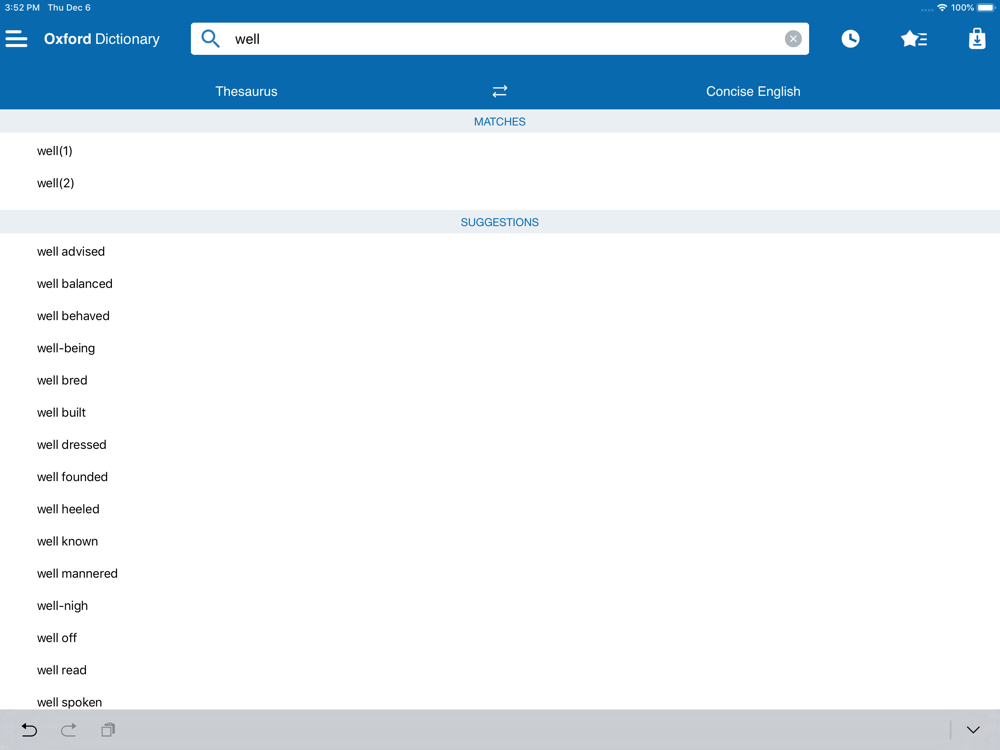
Task: Open suggestion well dressed
Action: (x=500, y=445)
